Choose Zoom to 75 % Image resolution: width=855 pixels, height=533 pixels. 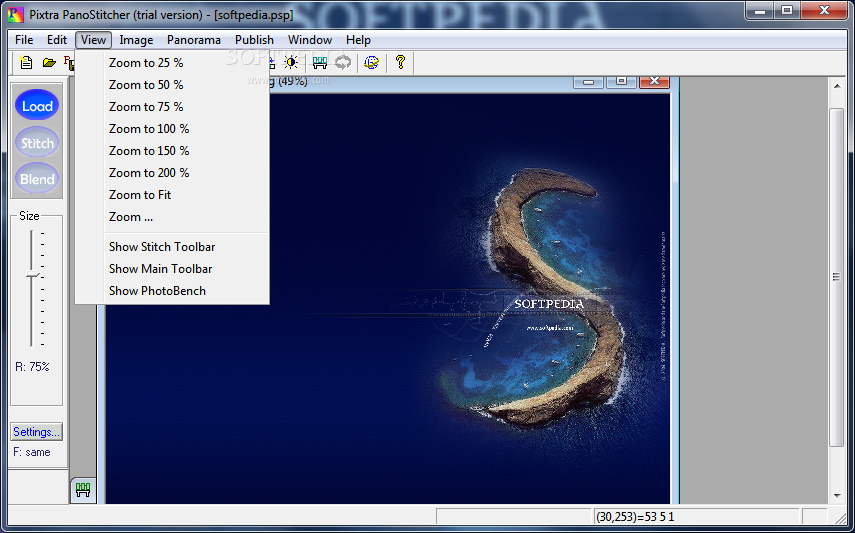tap(172, 107)
